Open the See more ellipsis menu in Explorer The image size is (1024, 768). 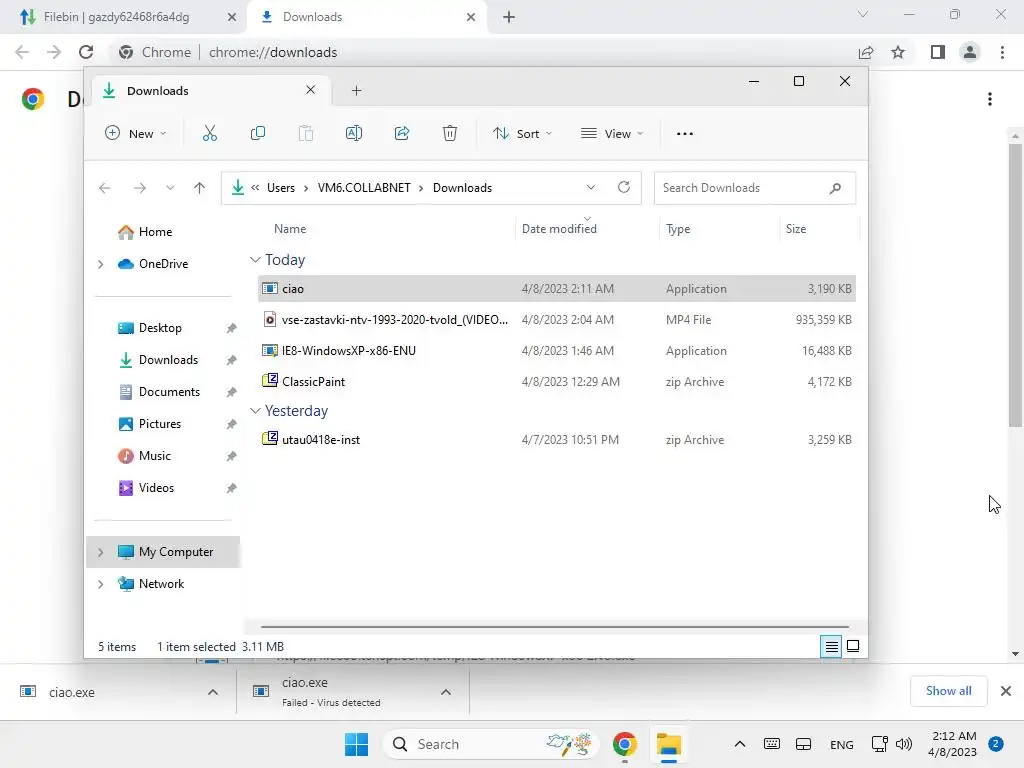[x=684, y=134]
